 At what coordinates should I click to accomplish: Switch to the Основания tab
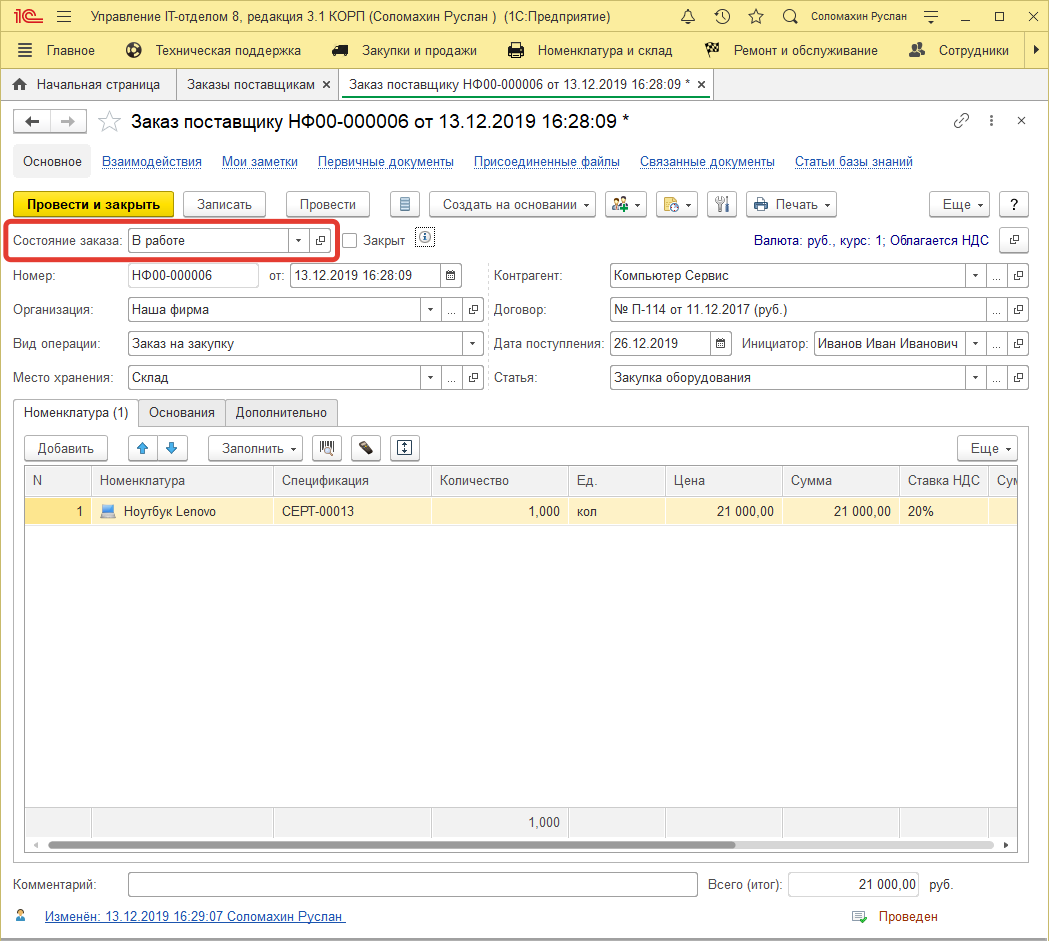coord(182,412)
